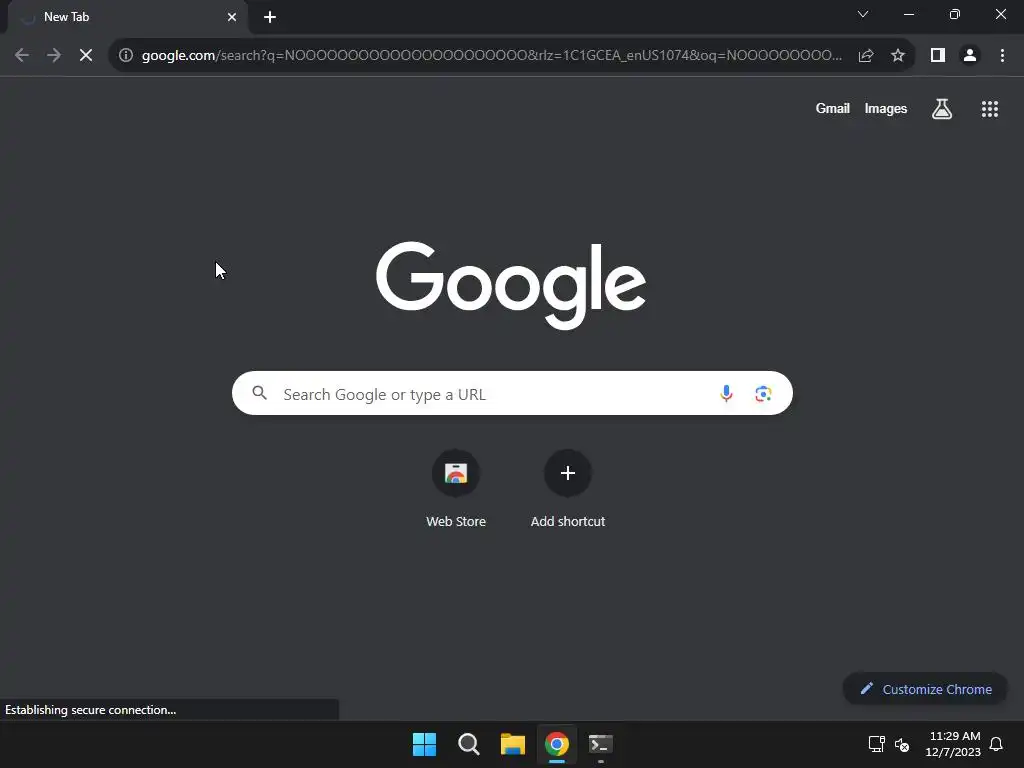
Task: Click the address bar URL text
Action: pyautogui.click(x=492, y=56)
